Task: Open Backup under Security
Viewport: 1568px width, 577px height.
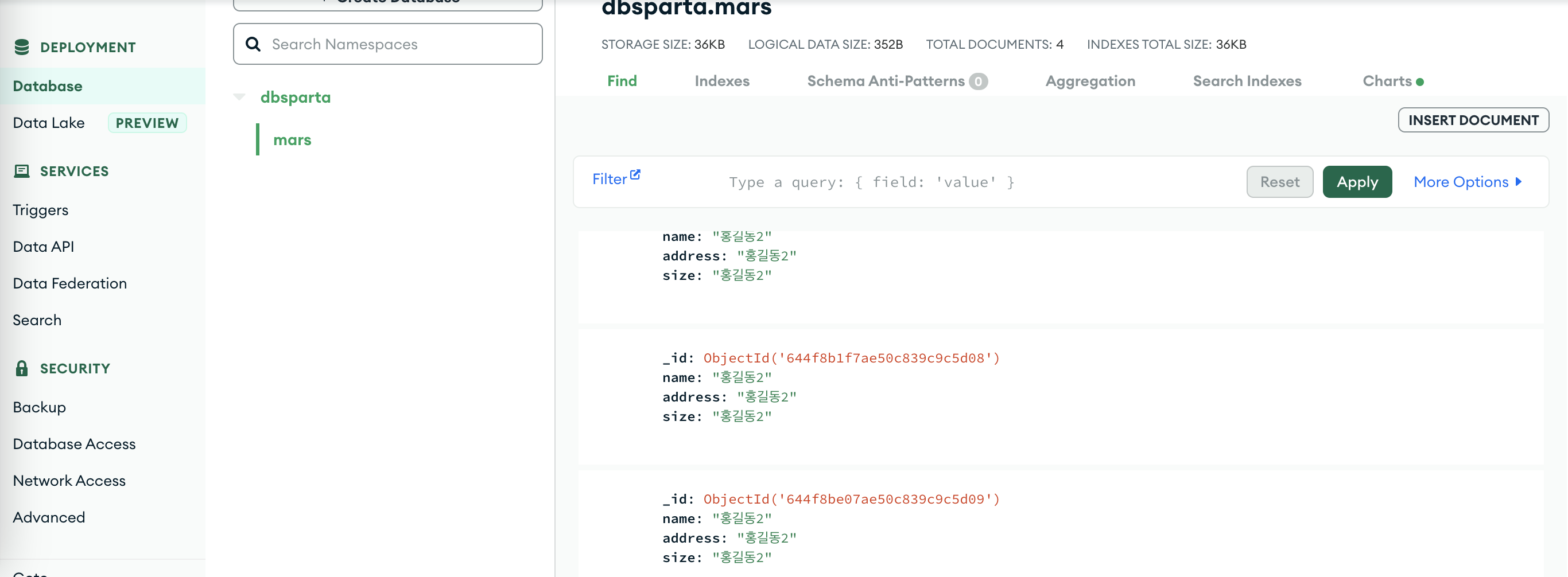Action: tap(39, 407)
